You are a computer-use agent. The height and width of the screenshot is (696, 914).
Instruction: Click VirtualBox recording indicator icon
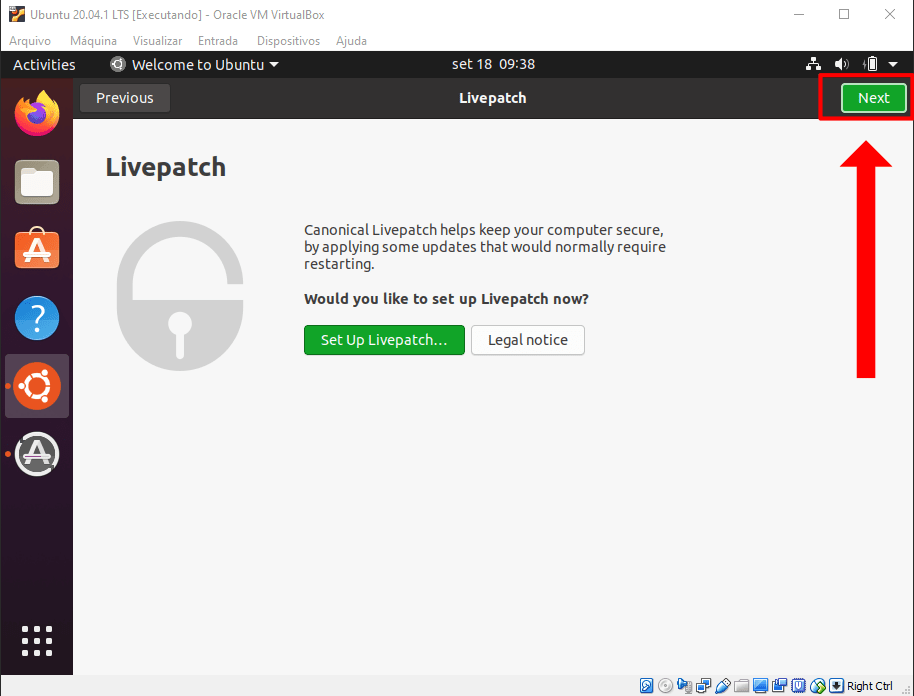click(x=779, y=686)
